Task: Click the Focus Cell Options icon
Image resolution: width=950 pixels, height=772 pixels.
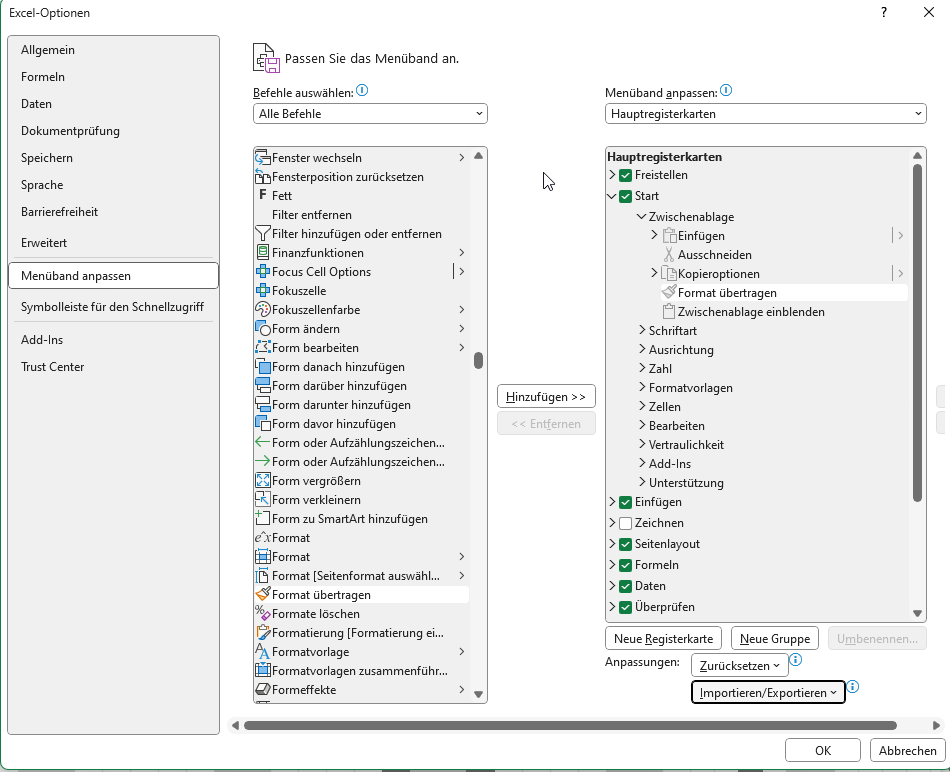Action: click(262, 271)
